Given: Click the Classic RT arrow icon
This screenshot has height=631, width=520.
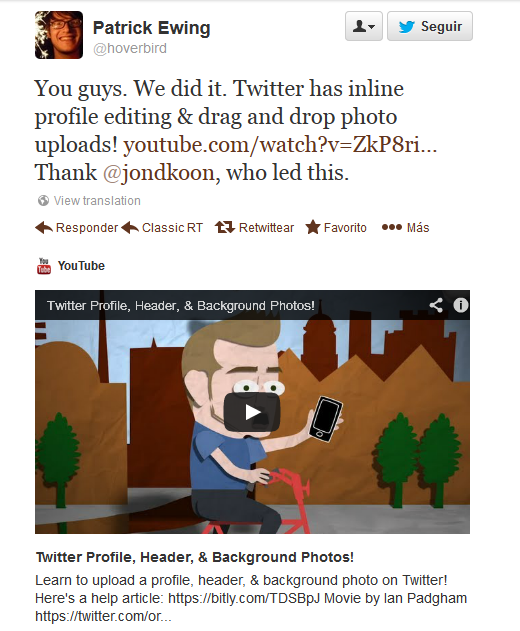Looking at the screenshot, I should point(130,228).
